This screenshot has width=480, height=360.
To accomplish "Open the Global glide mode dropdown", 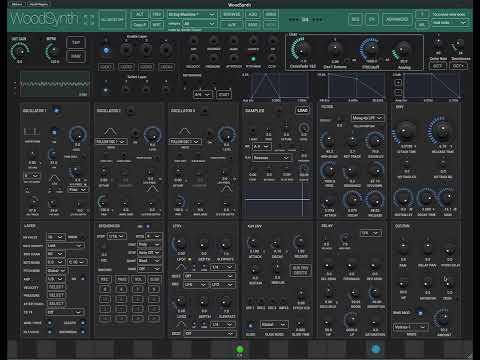I will tap(274, 324).
